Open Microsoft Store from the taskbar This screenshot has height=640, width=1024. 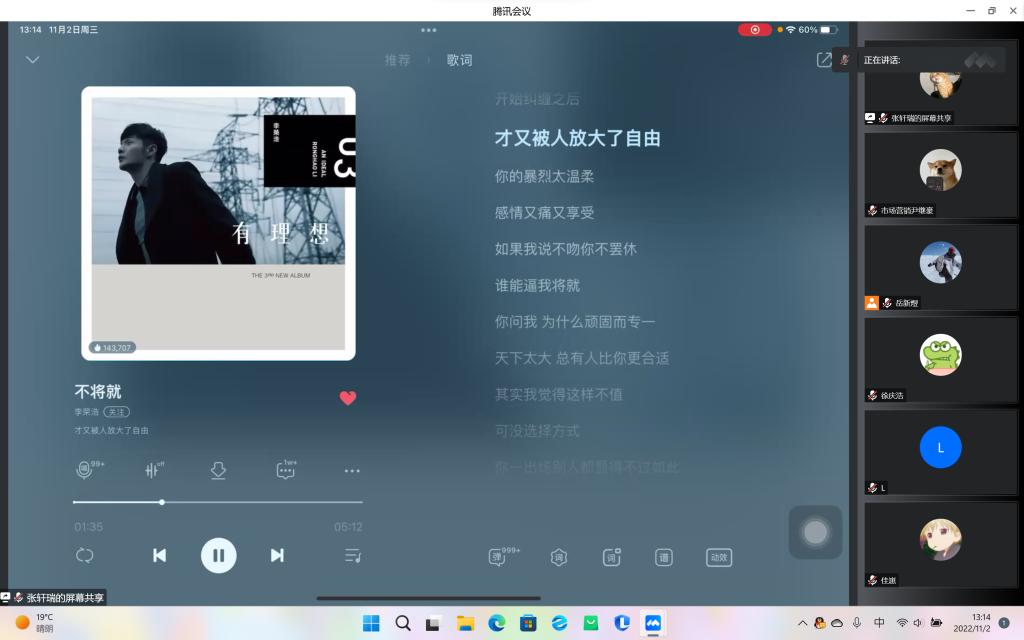tap(528, 623)
